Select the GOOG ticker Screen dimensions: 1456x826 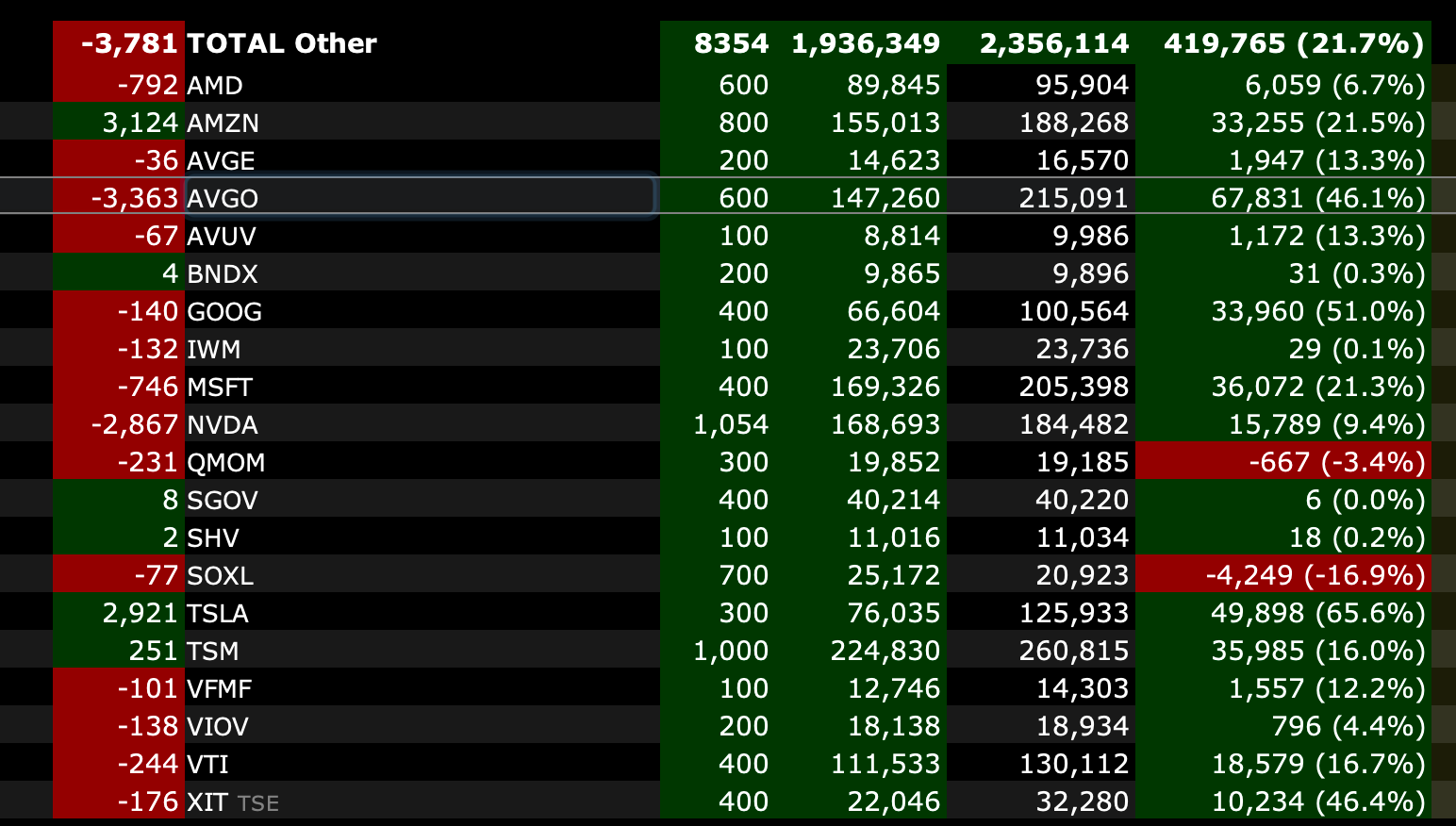coord(224,311)
